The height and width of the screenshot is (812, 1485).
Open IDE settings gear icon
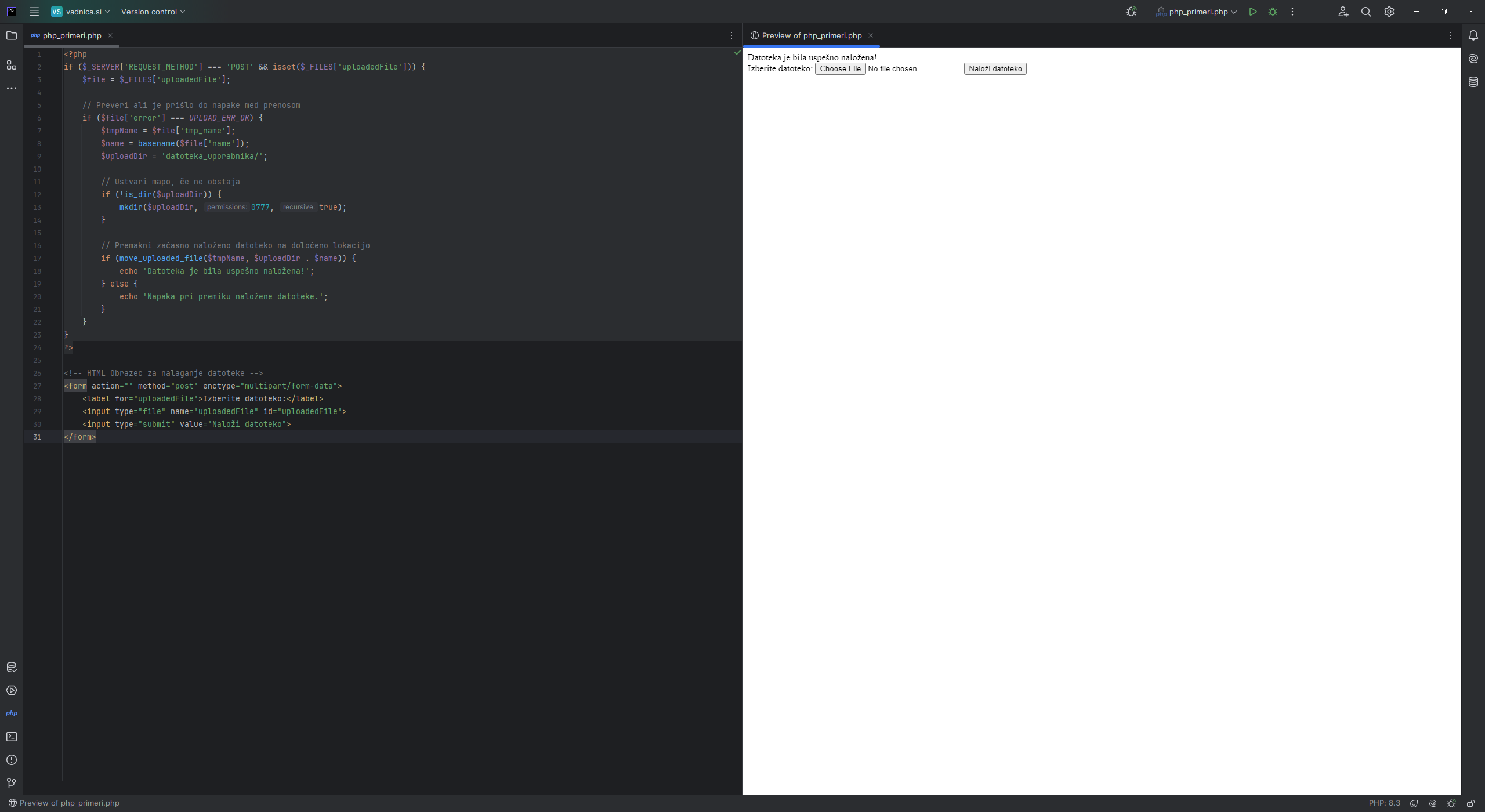click(1389, 12)
